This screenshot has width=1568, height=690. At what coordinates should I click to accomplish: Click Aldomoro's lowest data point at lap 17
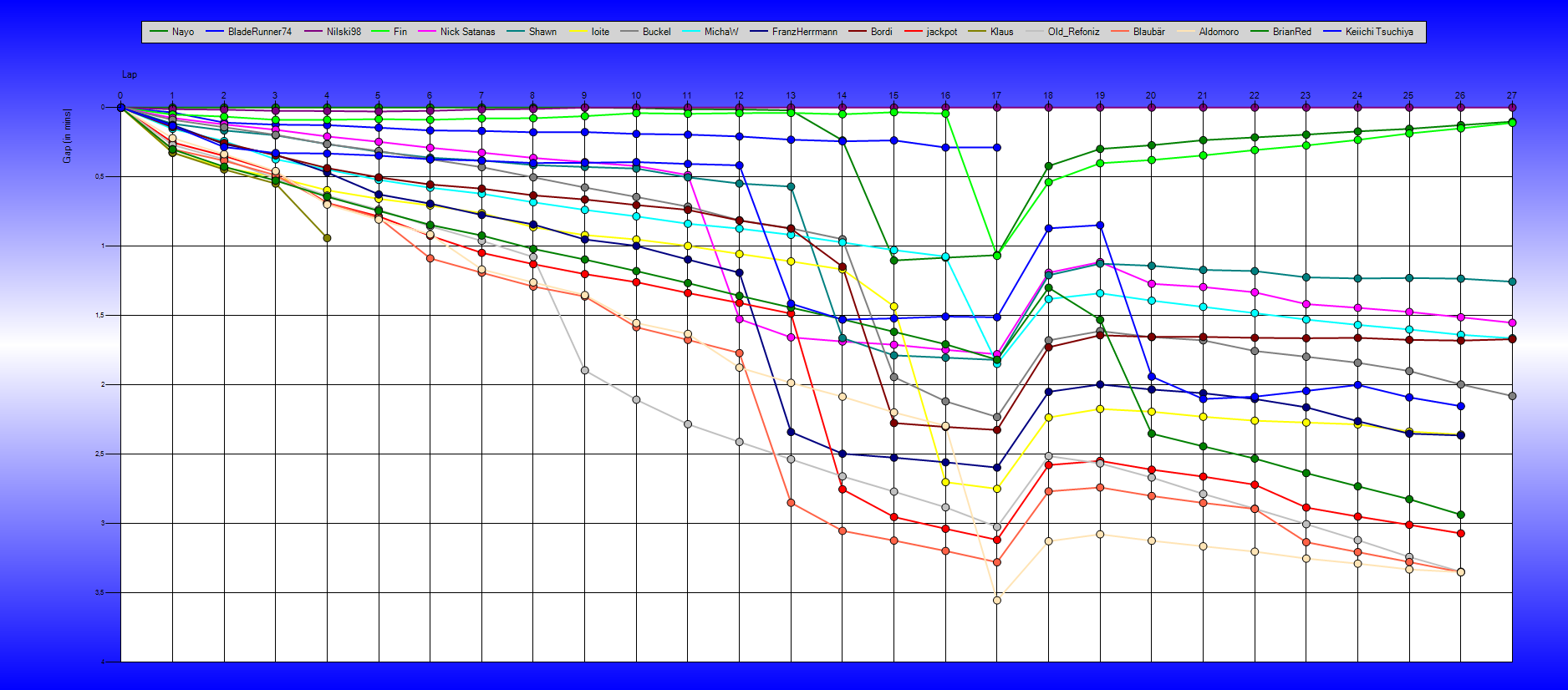(x=996, y=600)
